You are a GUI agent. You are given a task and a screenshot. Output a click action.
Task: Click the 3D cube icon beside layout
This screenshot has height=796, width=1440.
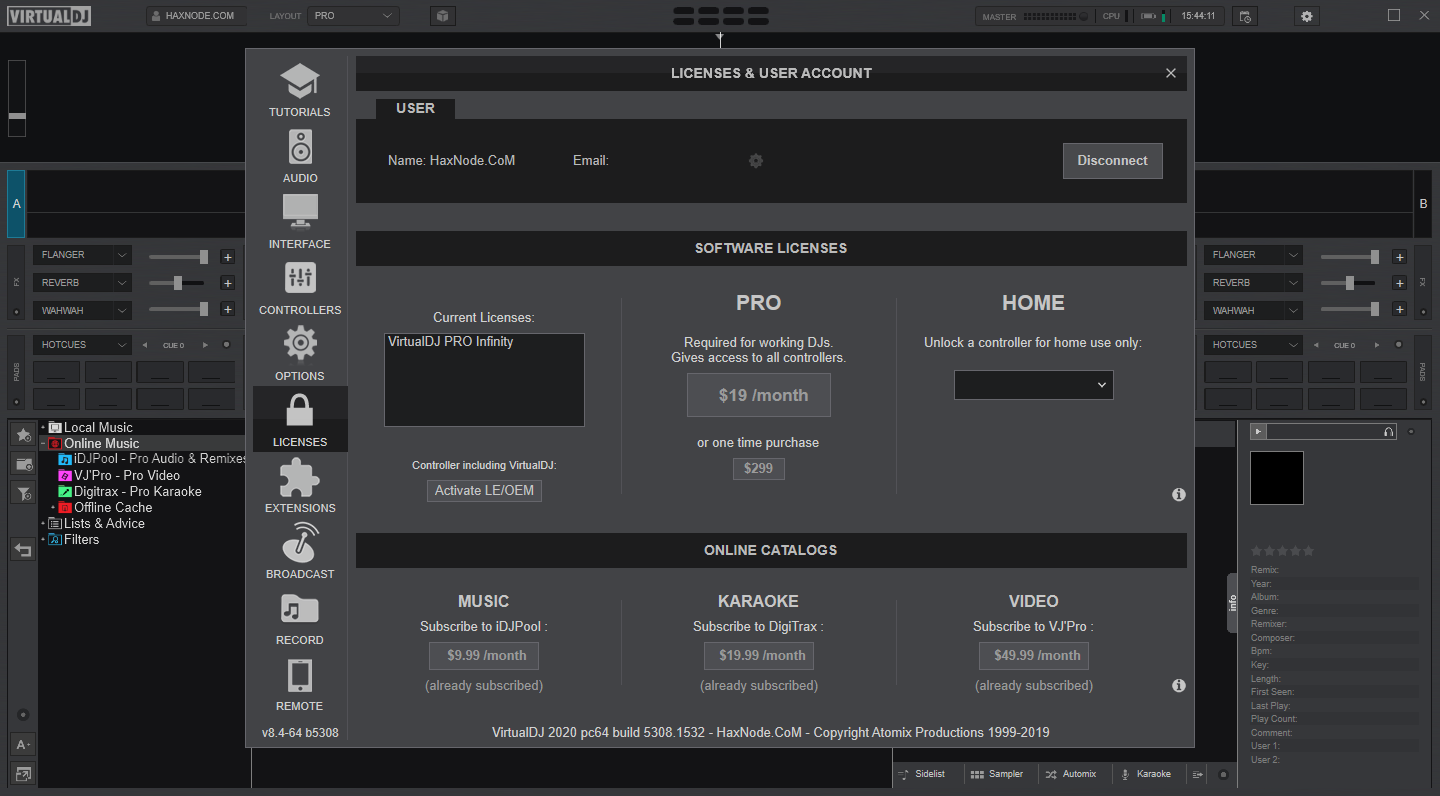[x=442, y=16]
